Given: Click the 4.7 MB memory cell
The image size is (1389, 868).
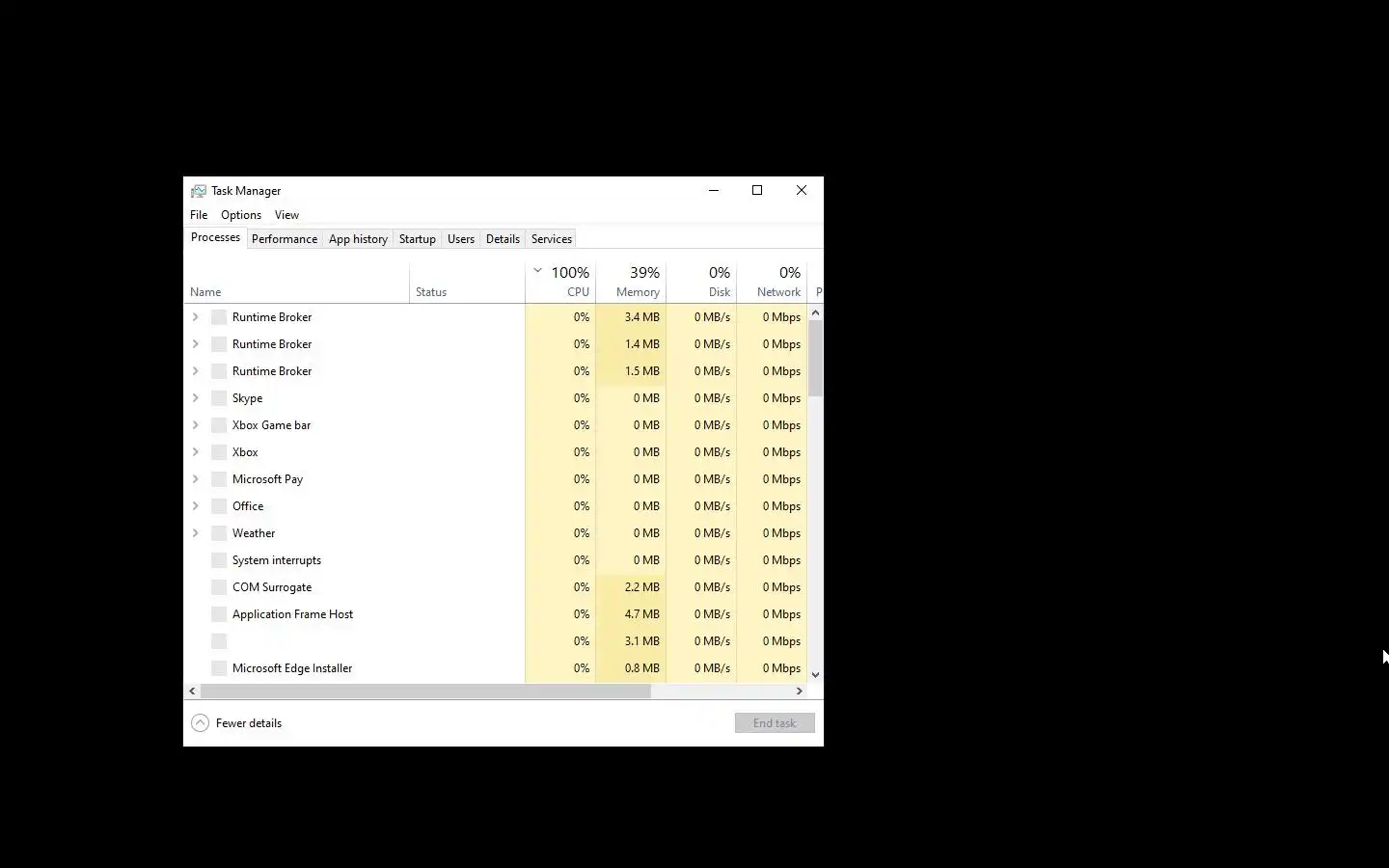Looking at the screenshot, I should (631, 614).
